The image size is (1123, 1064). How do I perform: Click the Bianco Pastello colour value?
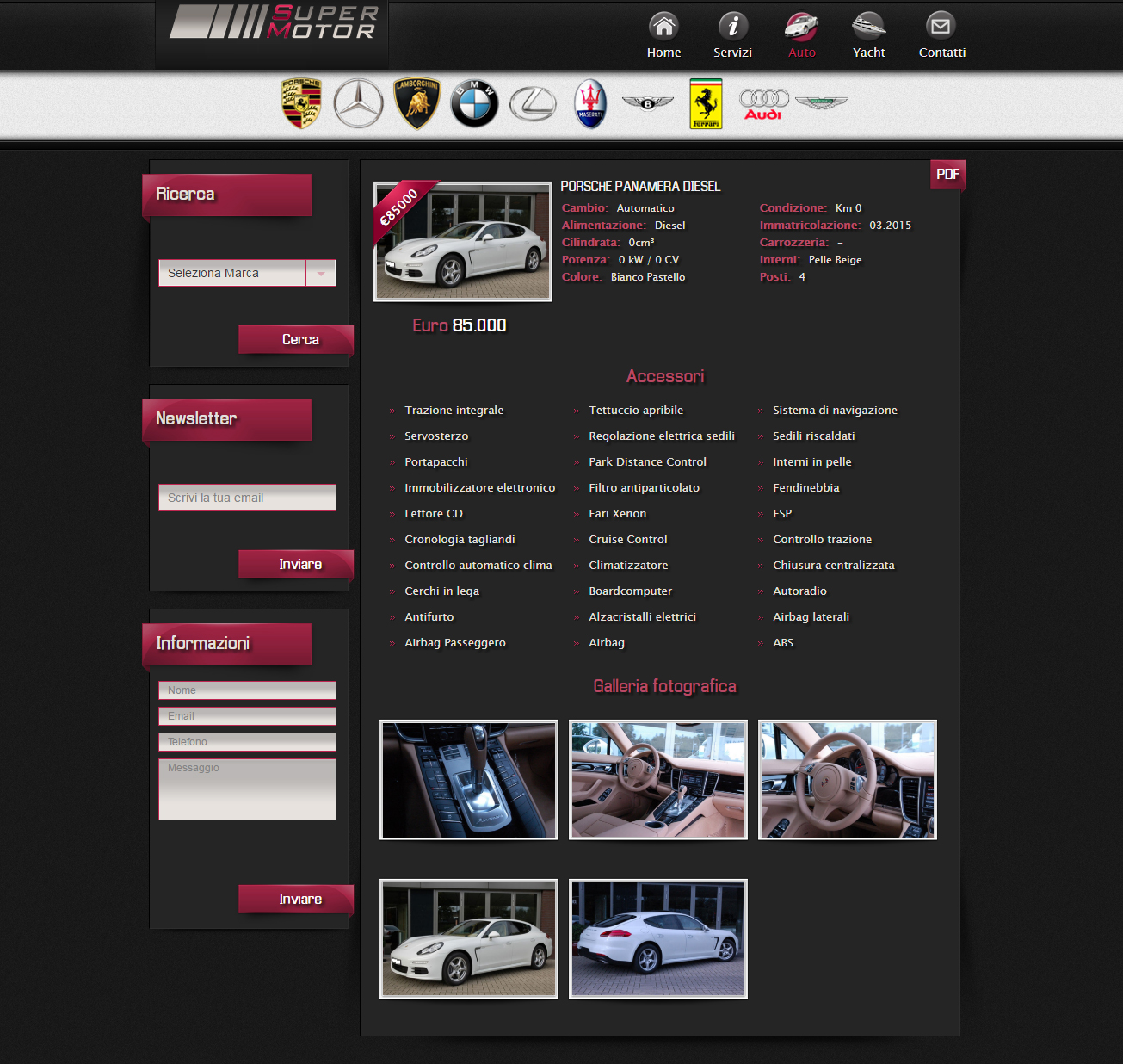(x=648, y=277)
